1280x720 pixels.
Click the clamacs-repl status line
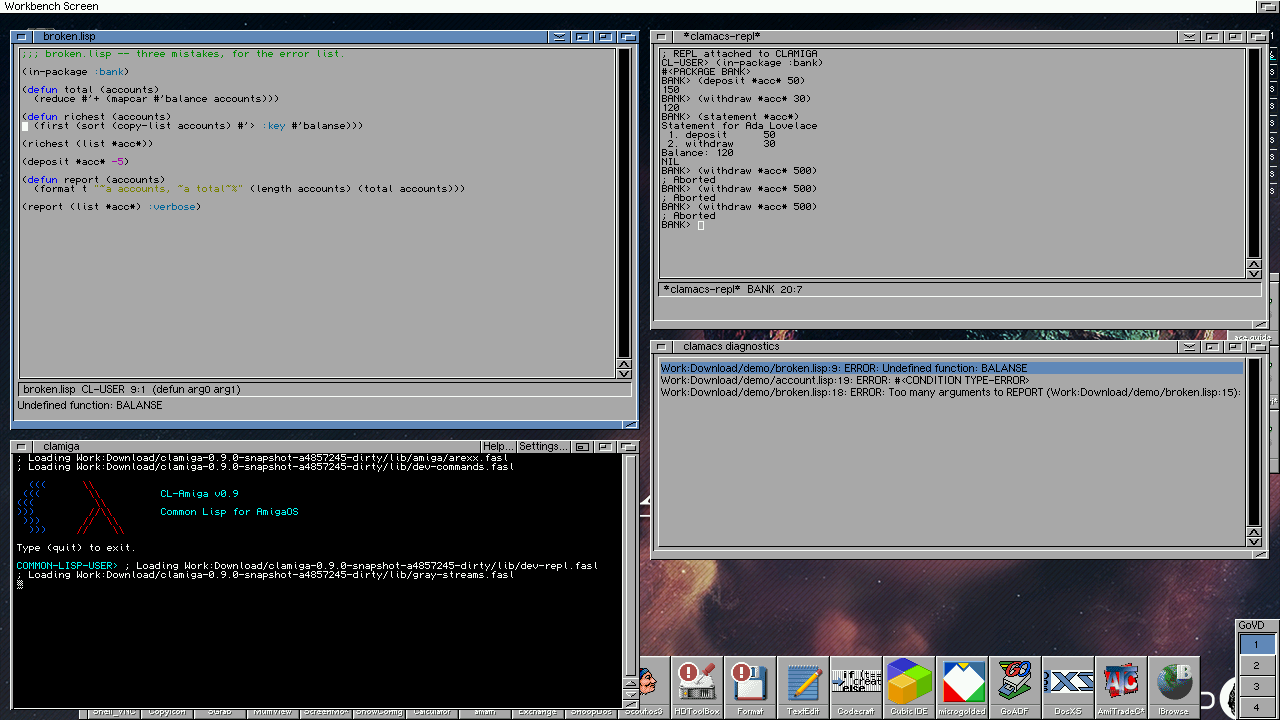point(959,289)
